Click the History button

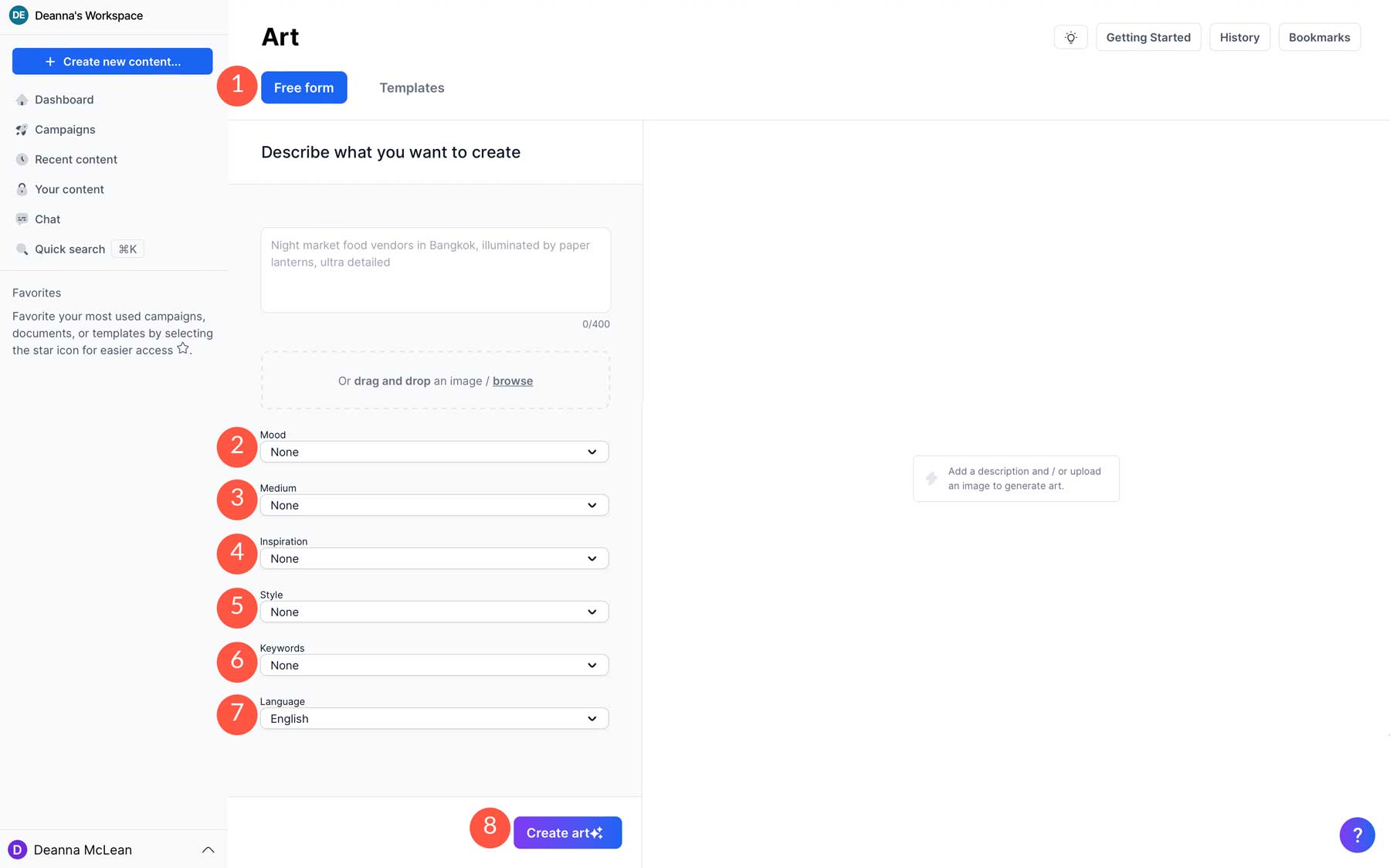[1239, 37]
